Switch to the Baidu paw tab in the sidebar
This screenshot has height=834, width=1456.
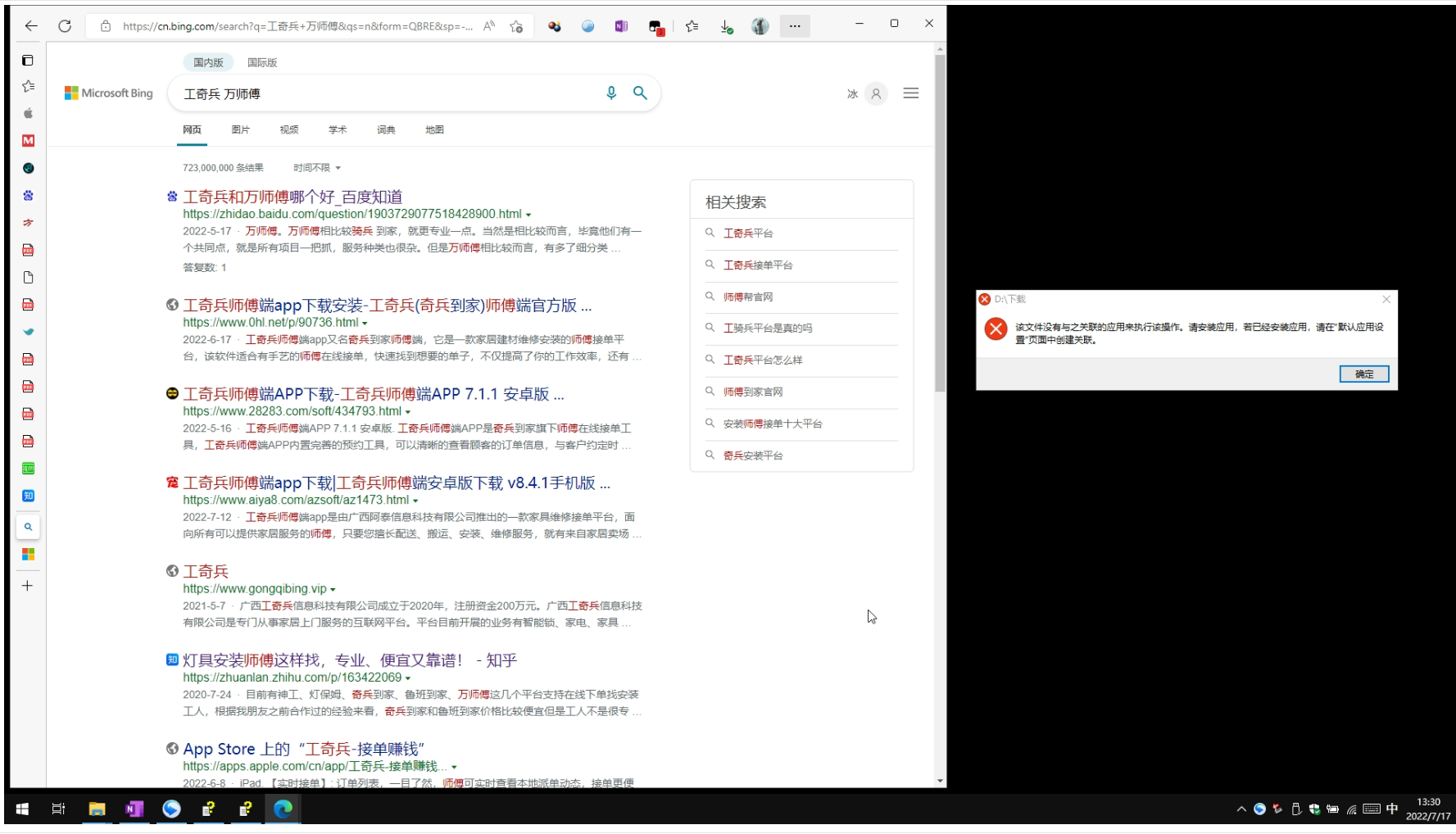28,195
